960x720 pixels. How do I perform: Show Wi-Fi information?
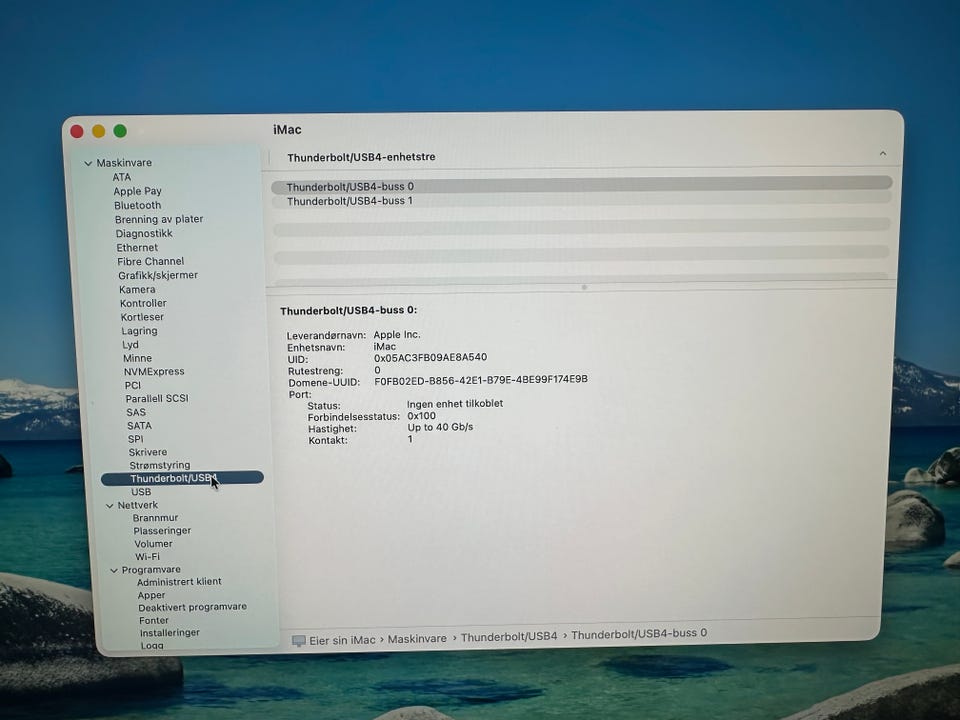coord(148,557)
